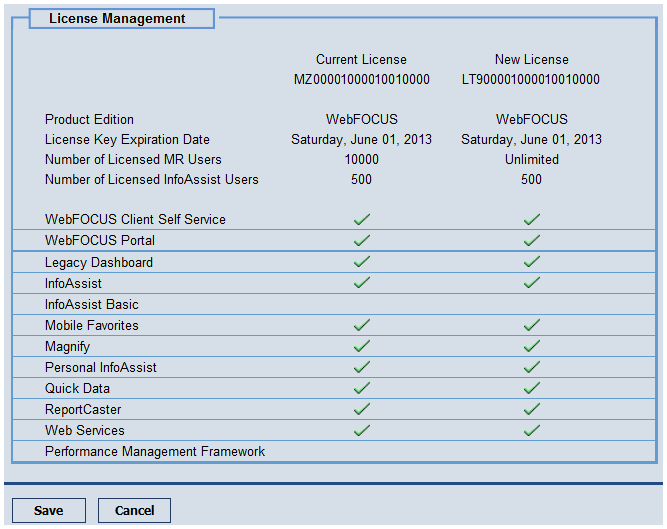Viewport: 667px width, 529px height.
Task: Click the Quick Data row label
Action: coord(77,388)
